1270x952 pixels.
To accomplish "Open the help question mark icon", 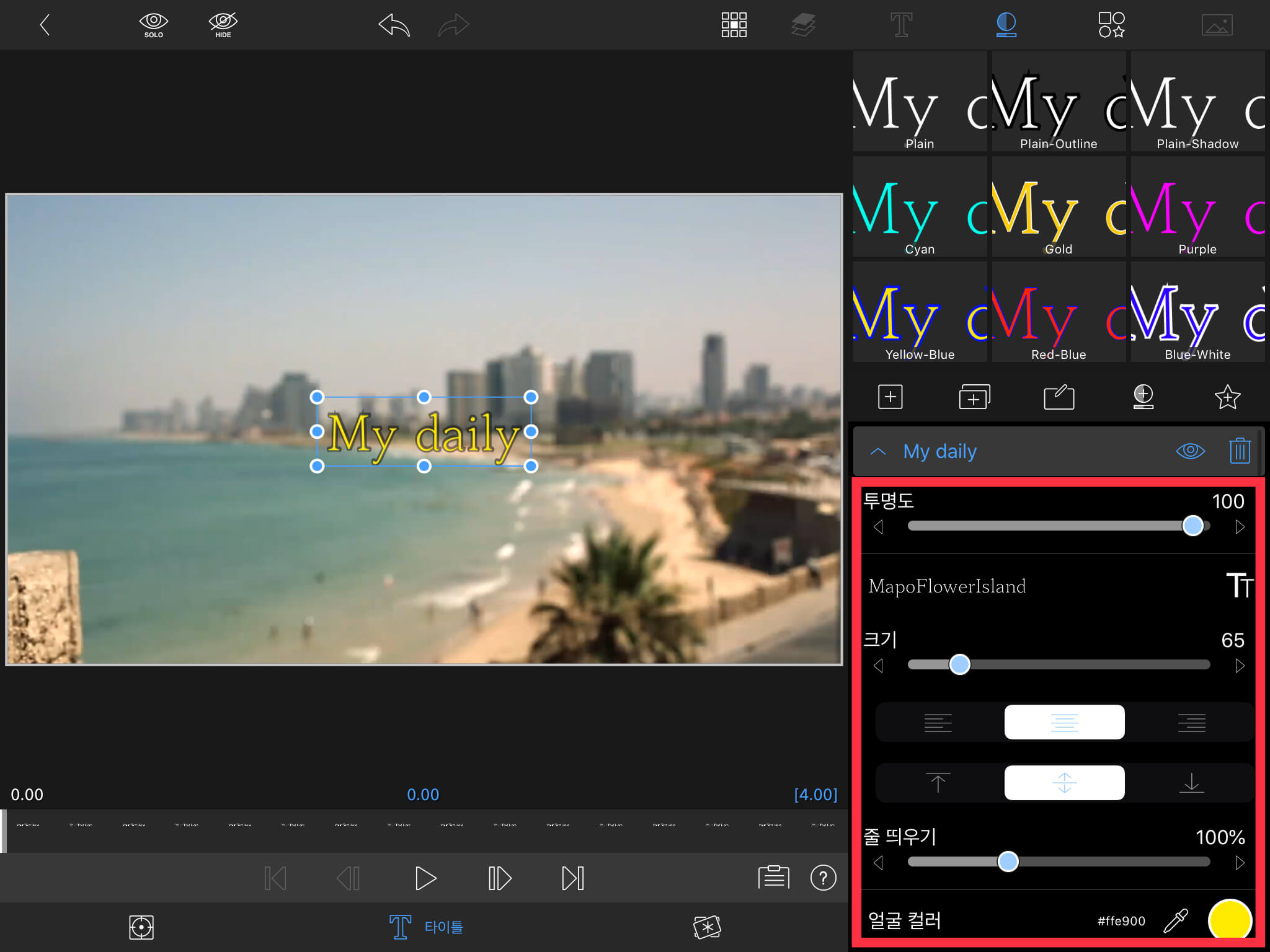I will 823,878.
